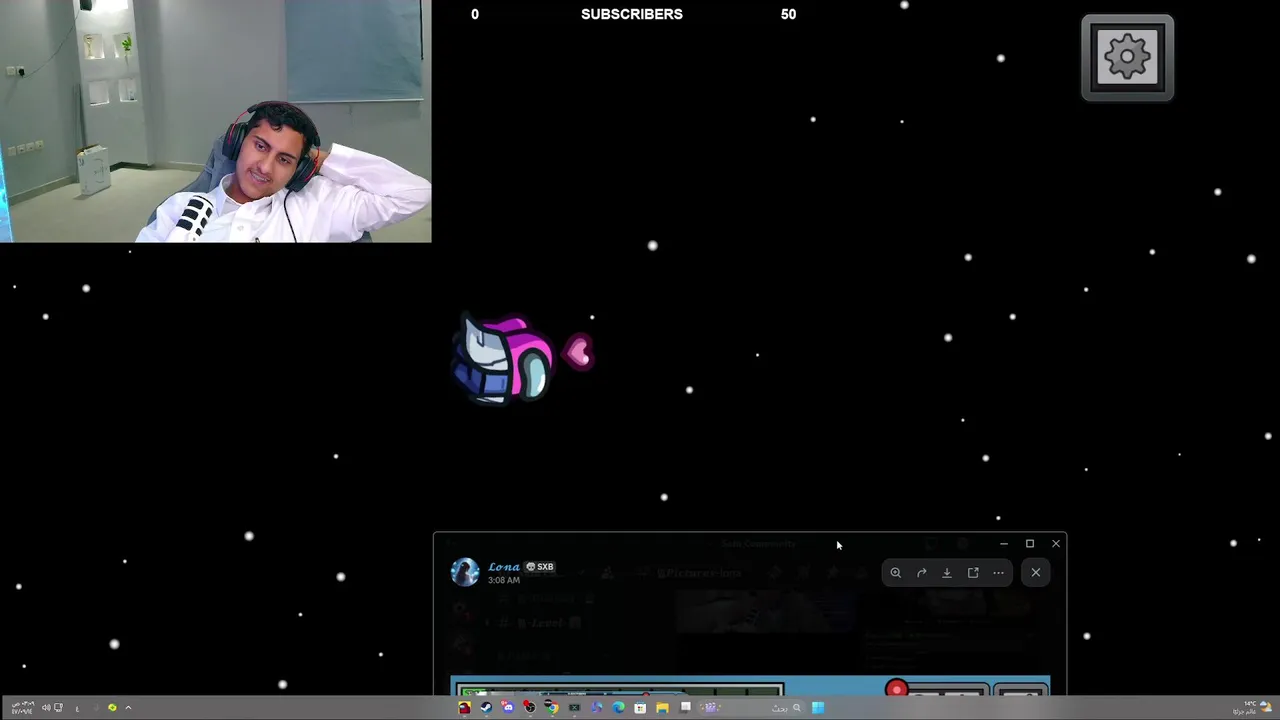Expand the hidden tray icons chevron
The height and width of the screenshot is (720, 1280).
[x=128, y=708]
